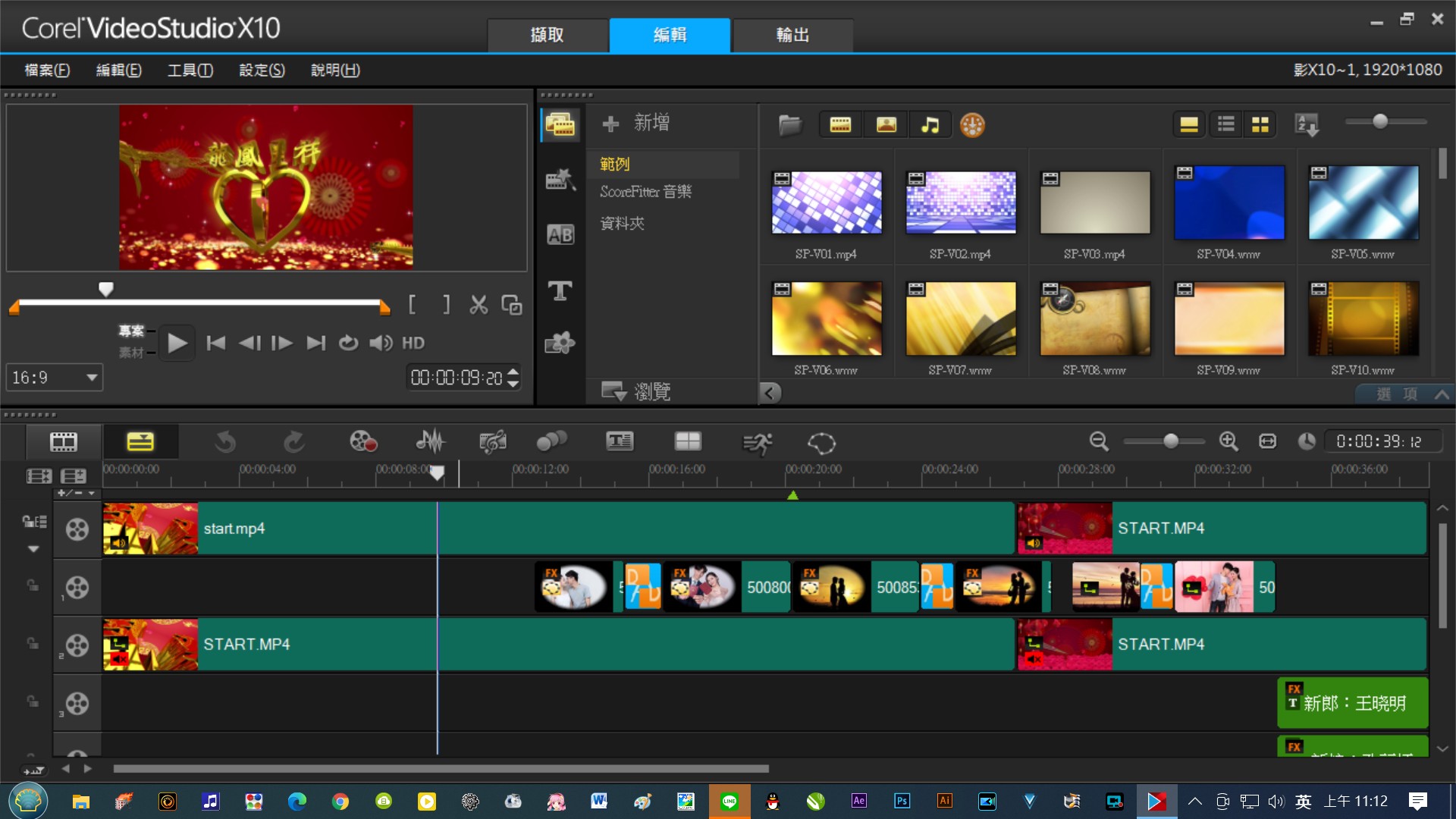The height and width of the screenshot is (819, 1456).
Task: Expand the 選項 options panel
Action: (x=1404, y=394)
